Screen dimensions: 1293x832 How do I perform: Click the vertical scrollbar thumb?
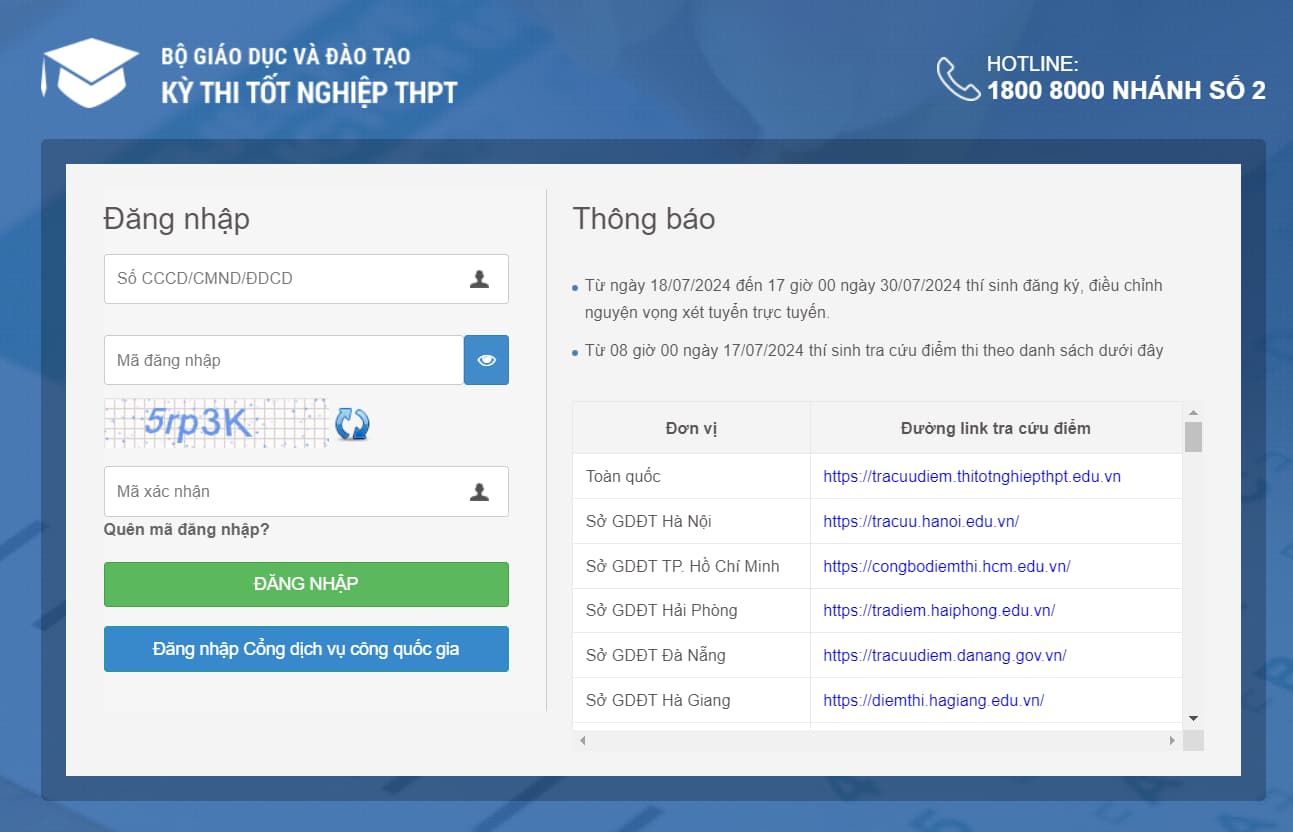(1193, 437)
